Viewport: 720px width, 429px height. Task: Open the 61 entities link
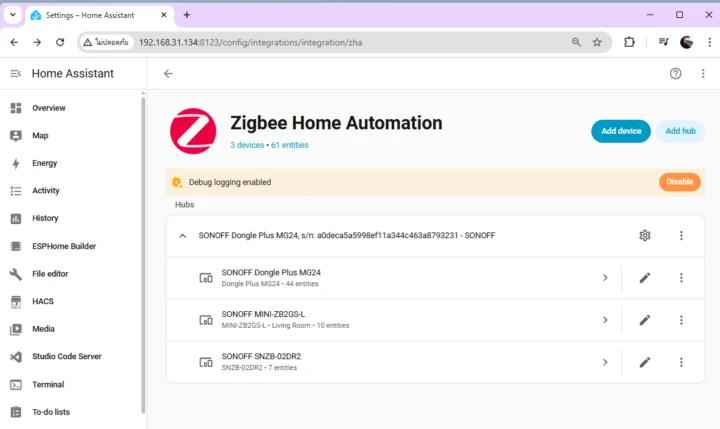(289, 145)
